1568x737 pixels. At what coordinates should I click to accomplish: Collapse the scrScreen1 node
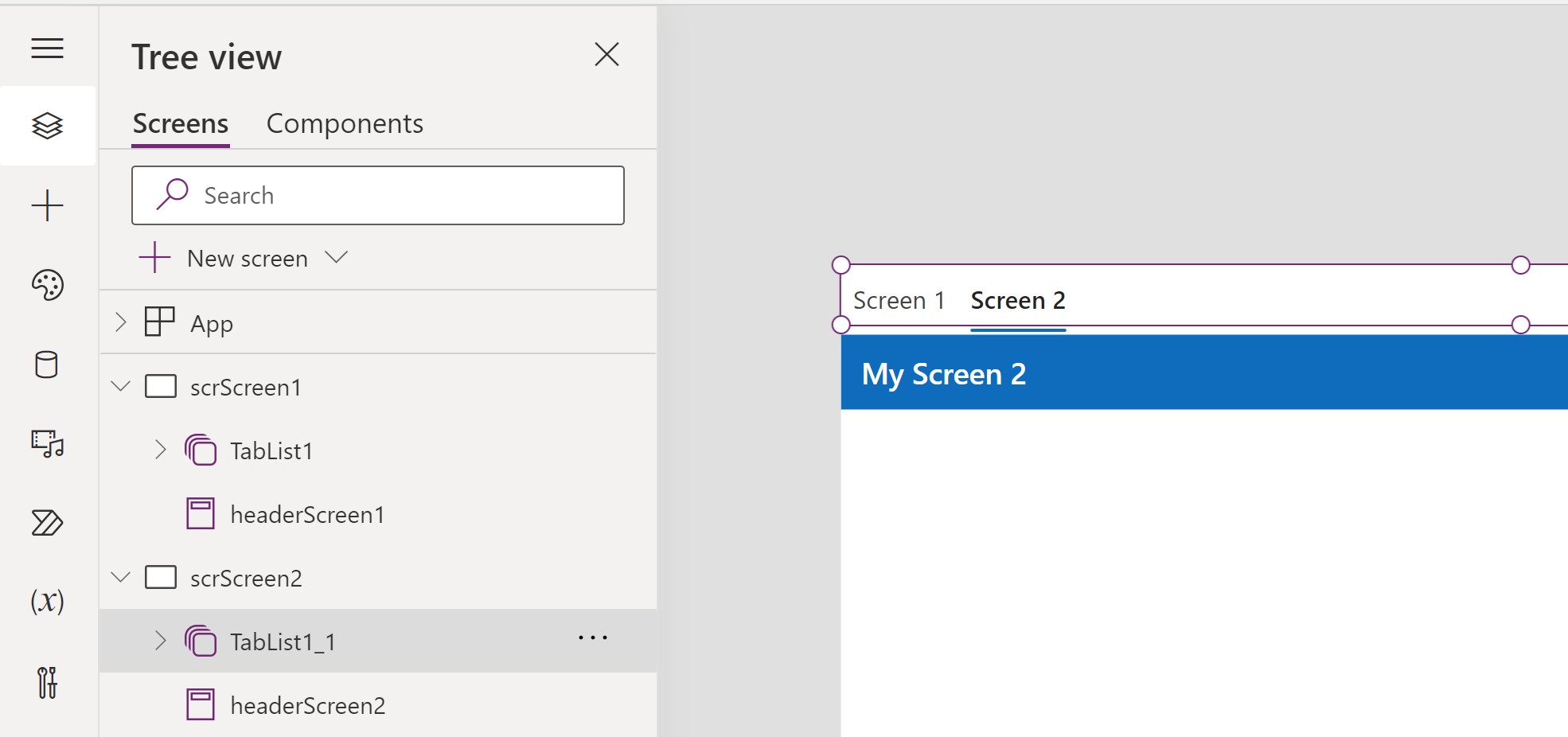click(x=121, y=387)
